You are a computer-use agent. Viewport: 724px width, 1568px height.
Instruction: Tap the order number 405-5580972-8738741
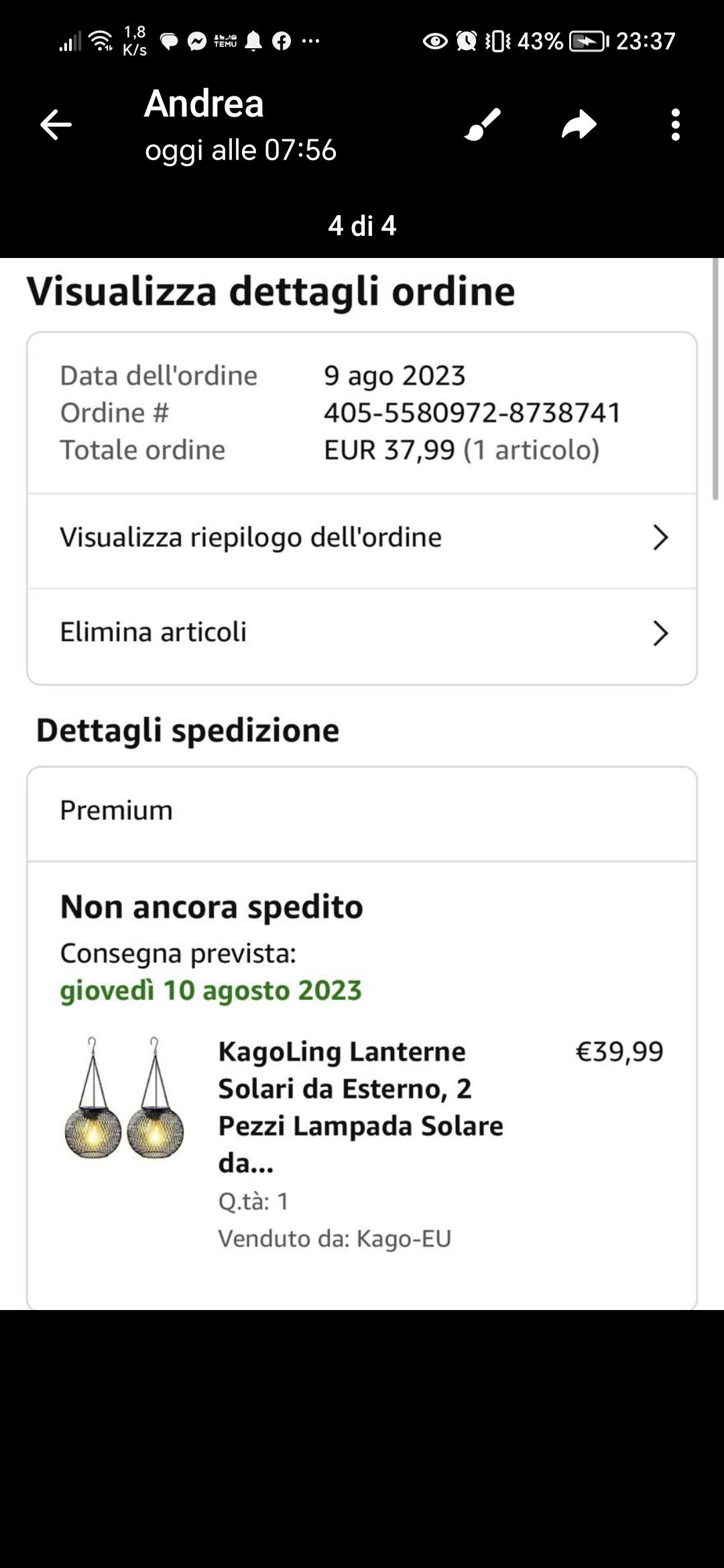pos(472,413)
